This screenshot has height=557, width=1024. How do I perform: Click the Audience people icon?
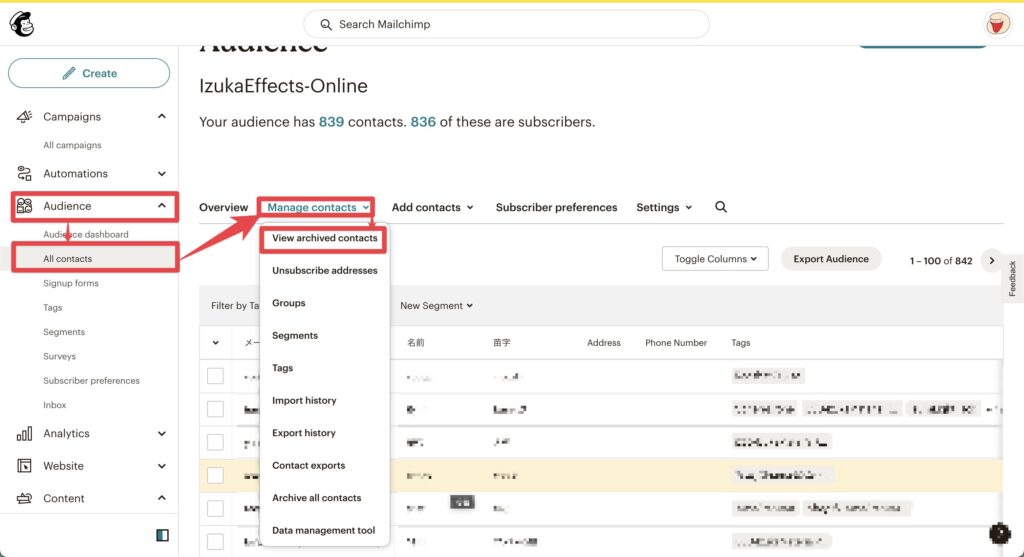pos(24,206)
